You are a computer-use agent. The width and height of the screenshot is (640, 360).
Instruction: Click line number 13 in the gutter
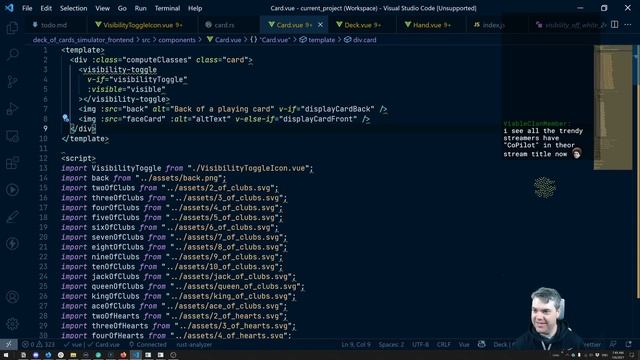point(43,168)
